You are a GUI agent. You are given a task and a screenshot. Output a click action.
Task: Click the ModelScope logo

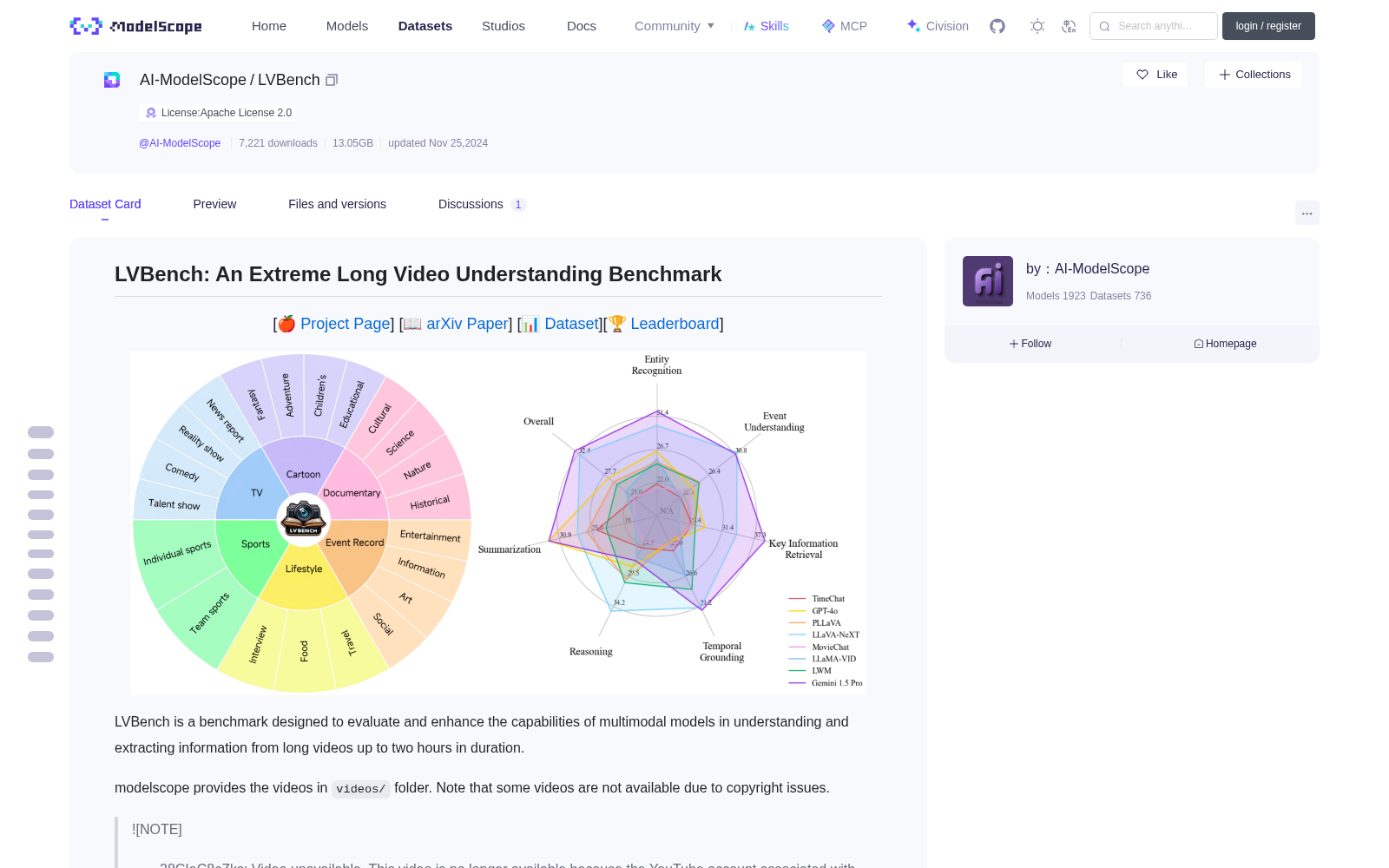coord(136,26)
